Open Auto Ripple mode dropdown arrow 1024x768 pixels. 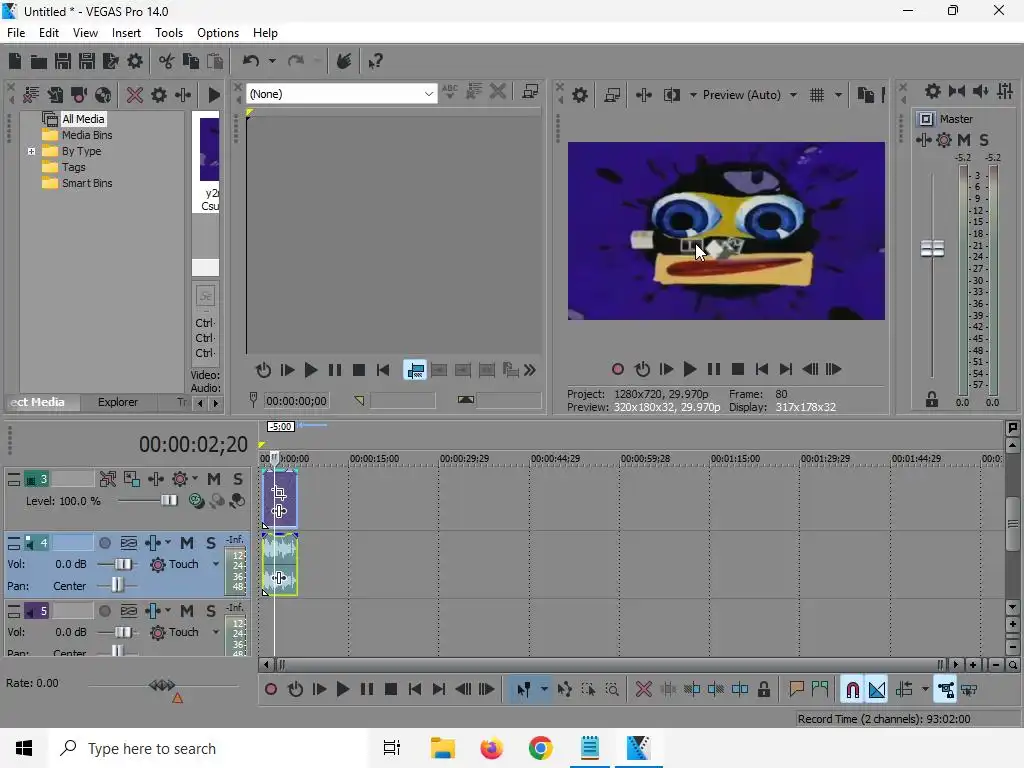(x=925, y=689)
